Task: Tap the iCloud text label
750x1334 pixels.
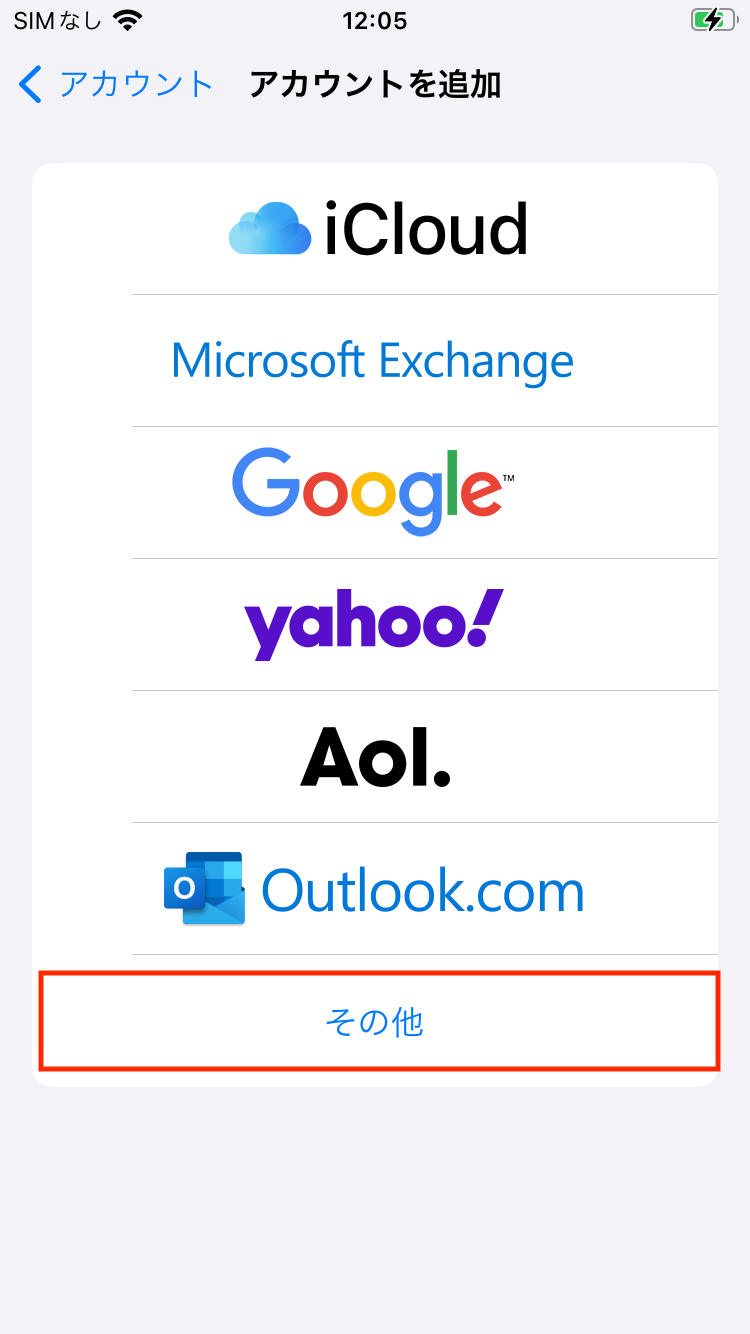Action: 426,228
